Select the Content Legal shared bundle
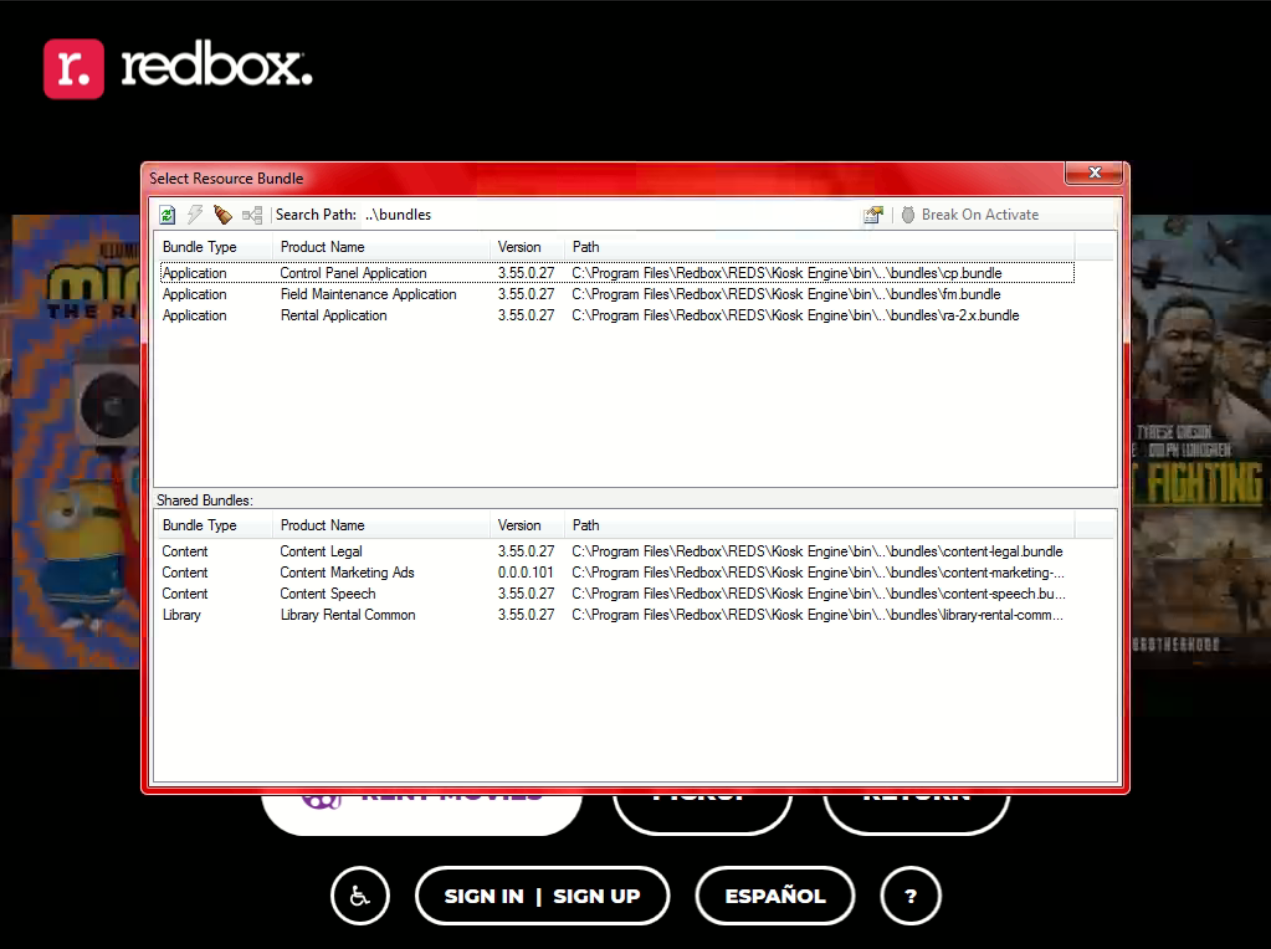 coord(616,551)
